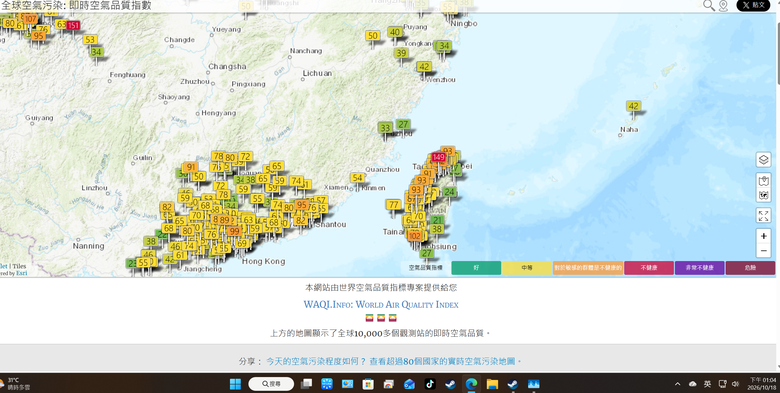Select the yellow 53 AQI marker
This screenshot has width=780, height=393.
click(90, 39)
